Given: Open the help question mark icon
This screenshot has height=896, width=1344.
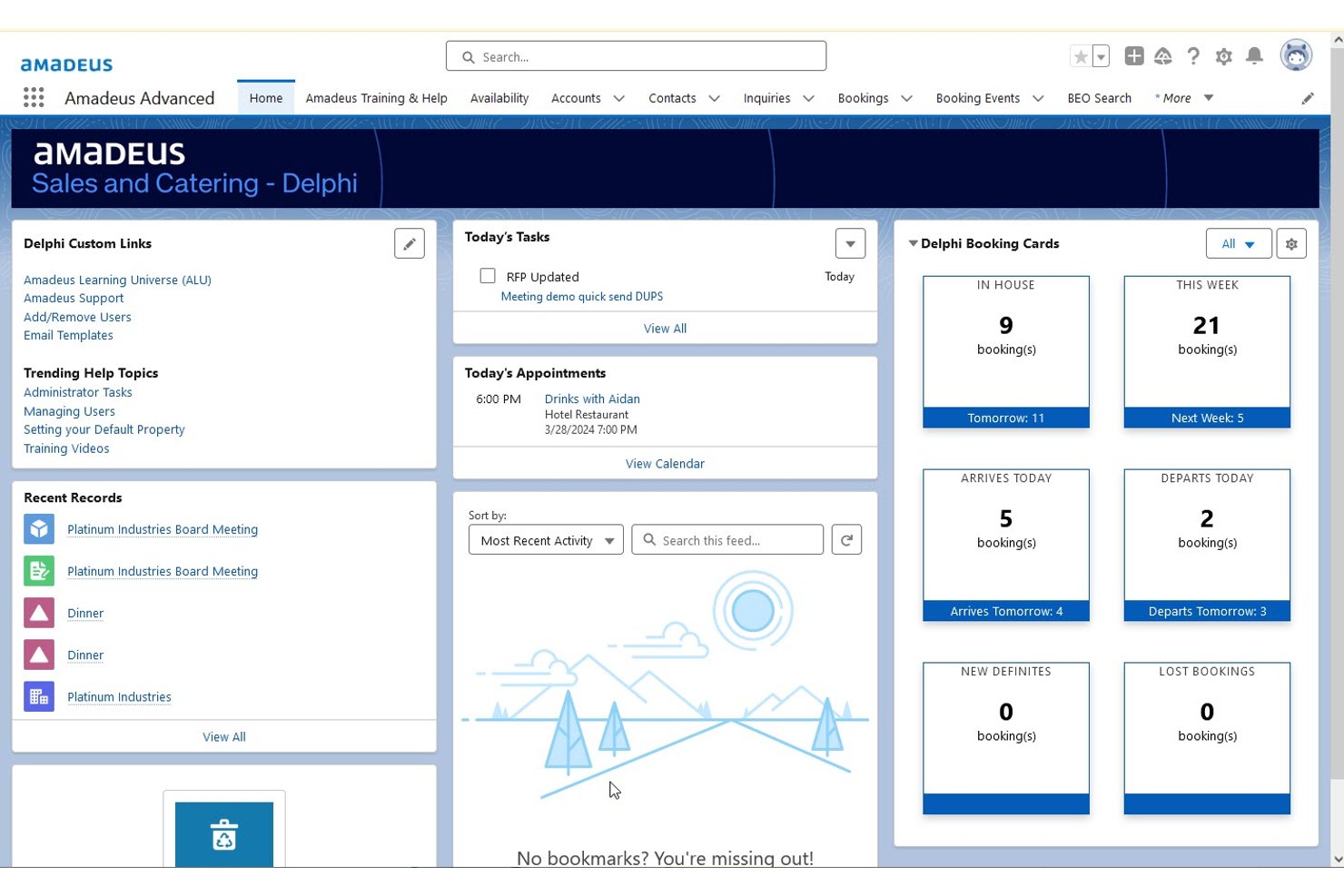Looking at the screenshot, I should pyautogui.click(x=1193, y=56).
